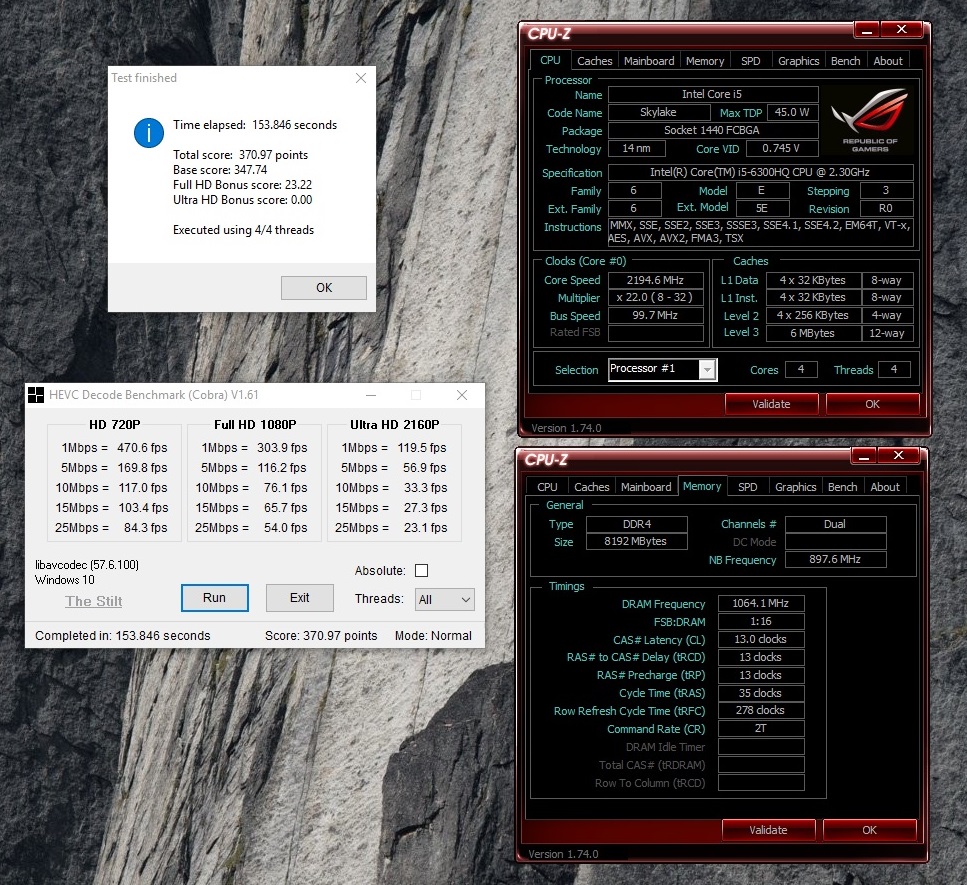Image resolution: width=967 pixels, height=885 pixels.
Task: Expand the Processor #1 selection dropdown
Action: (707, 369)
